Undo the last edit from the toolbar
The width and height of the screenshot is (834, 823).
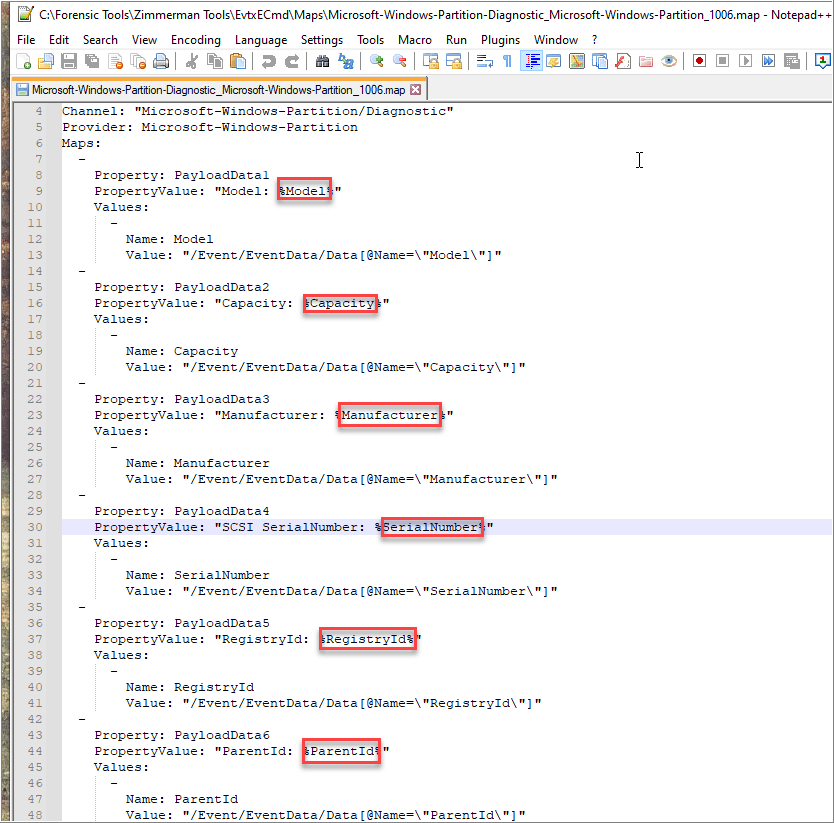268,62
